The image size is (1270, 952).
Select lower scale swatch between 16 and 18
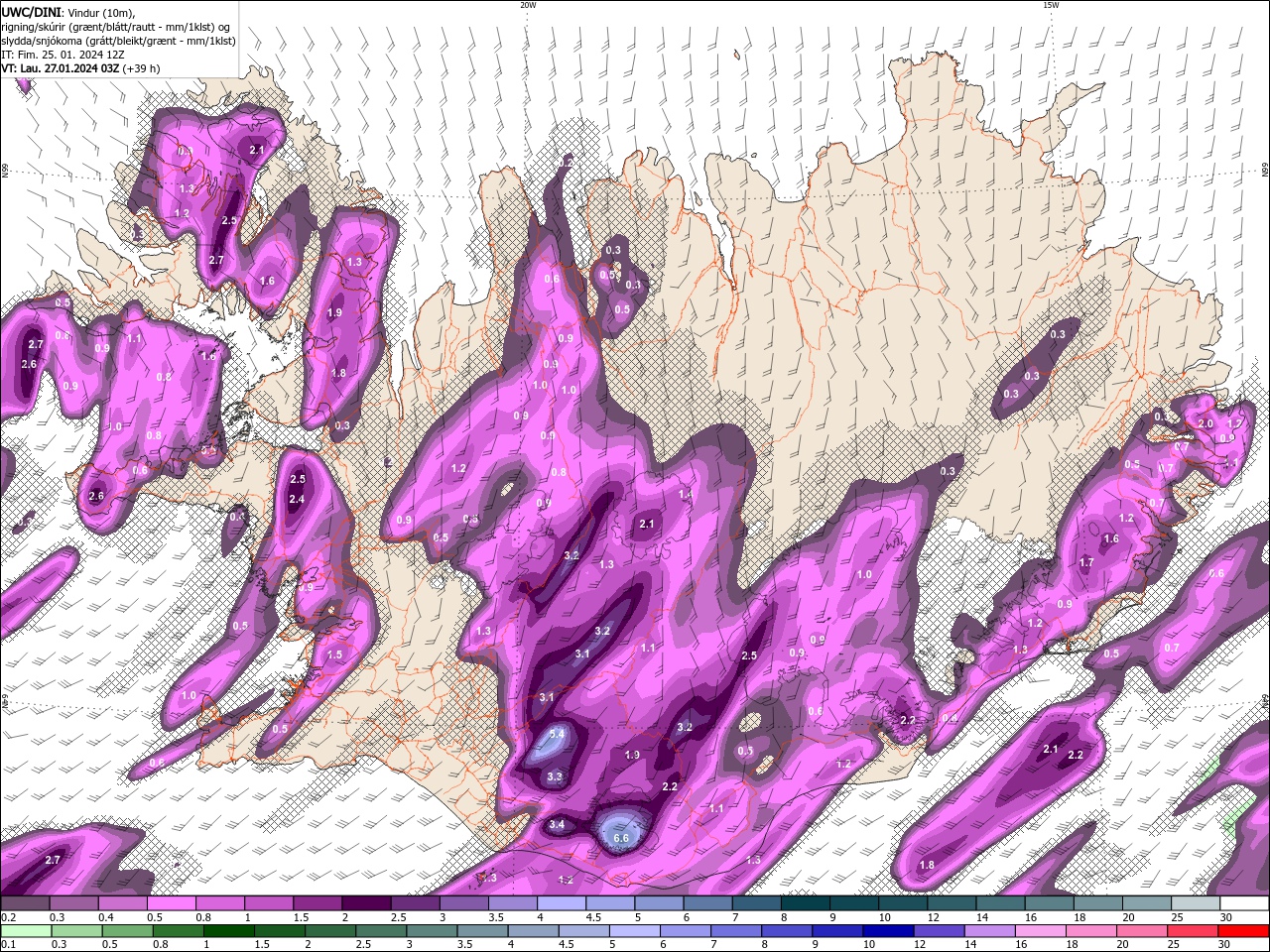tap(1039, 931)
